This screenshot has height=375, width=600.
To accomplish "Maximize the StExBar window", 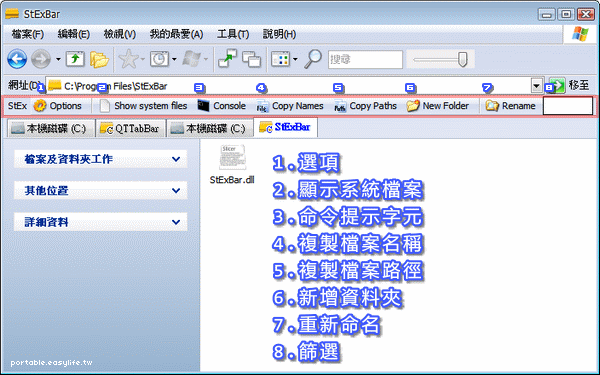I will (566, 15).
